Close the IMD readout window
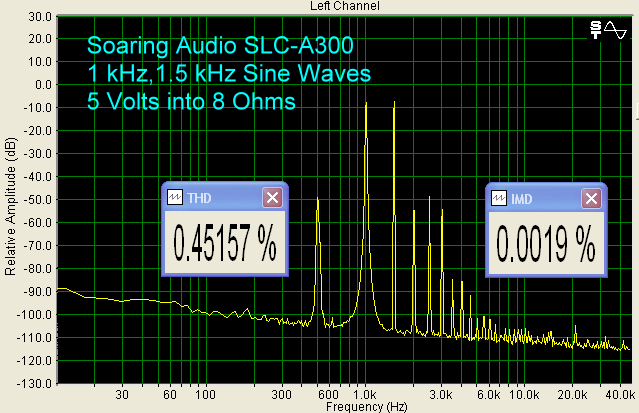Screen dimensions: 639x413 coord(591,199)
